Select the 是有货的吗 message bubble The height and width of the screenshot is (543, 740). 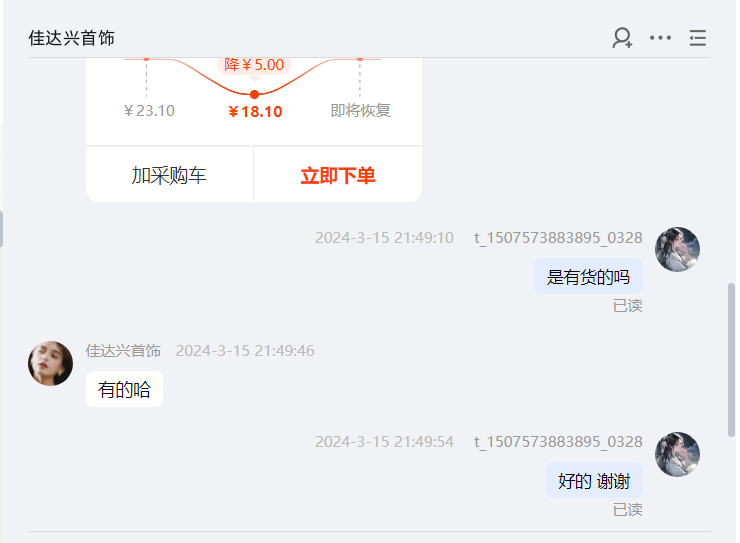point(588,276)
